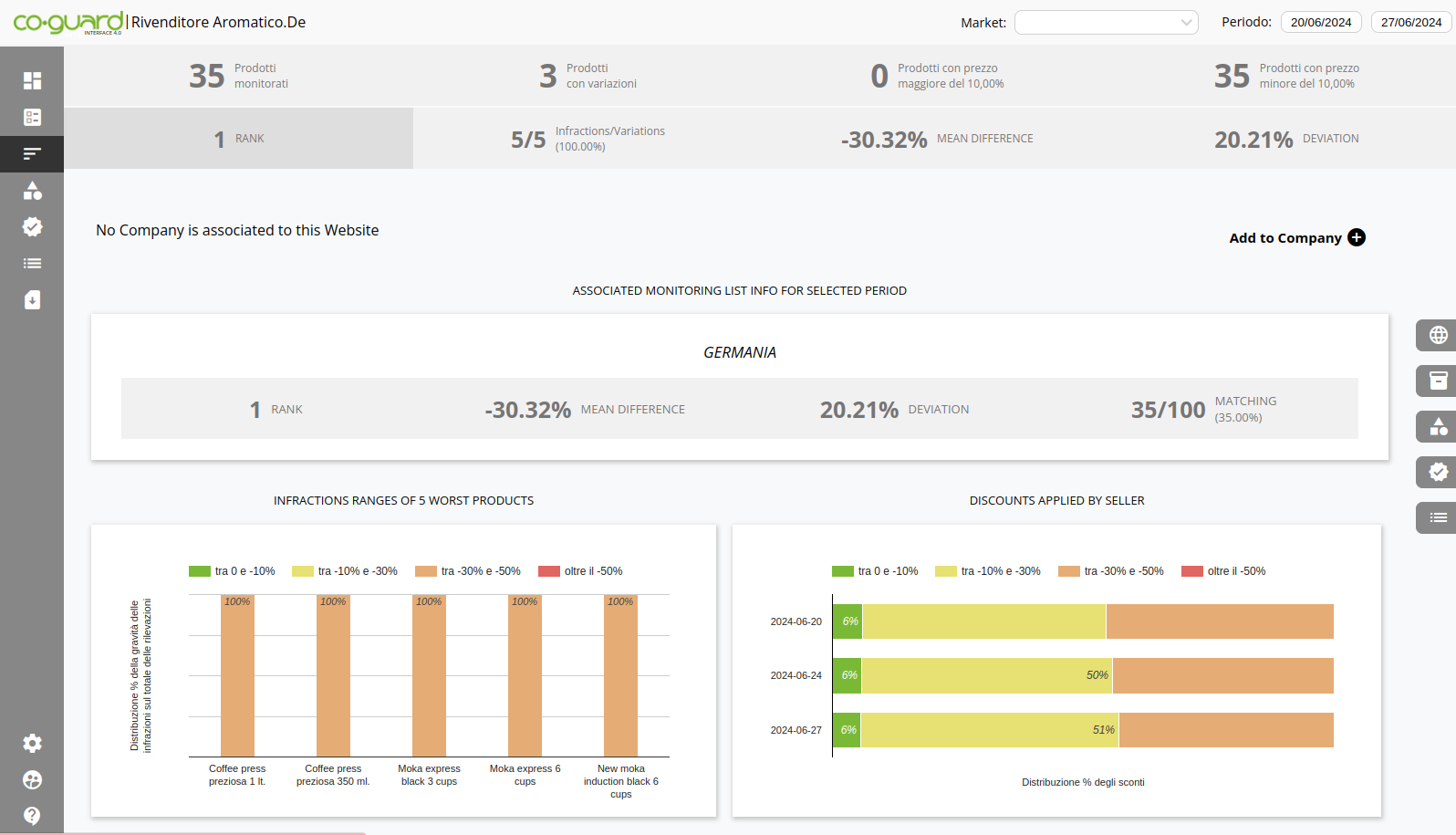The width and height of the screenshot is (1456, 835).
Task: Click the help question mark icon
Action: 32,815
